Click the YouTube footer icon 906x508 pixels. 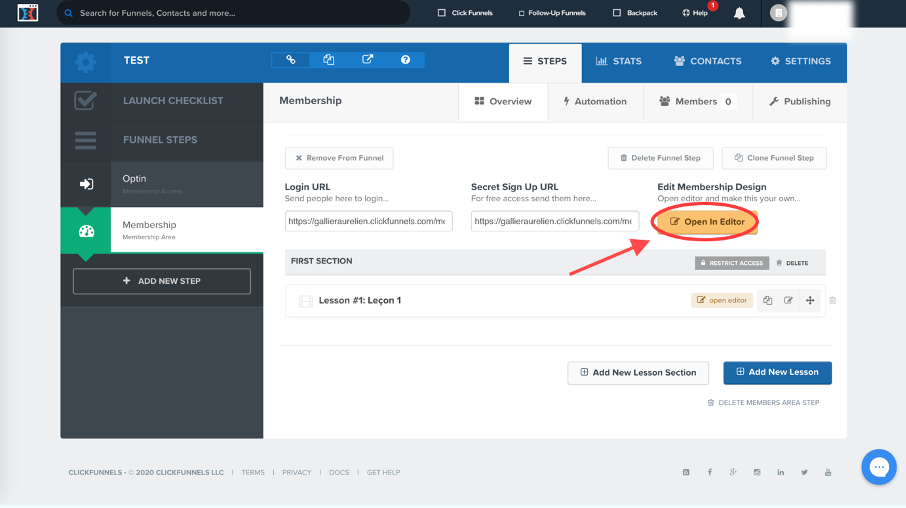tap(828, 472)
